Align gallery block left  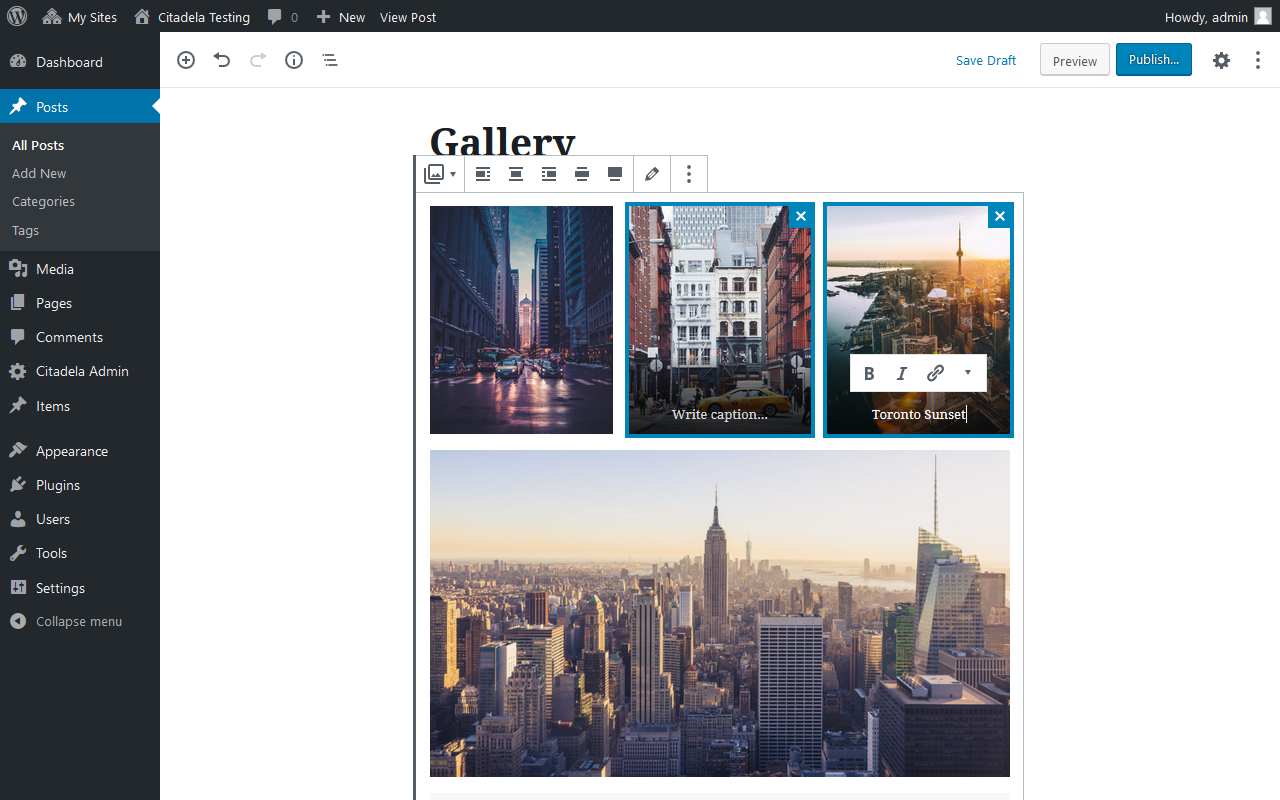483,174
